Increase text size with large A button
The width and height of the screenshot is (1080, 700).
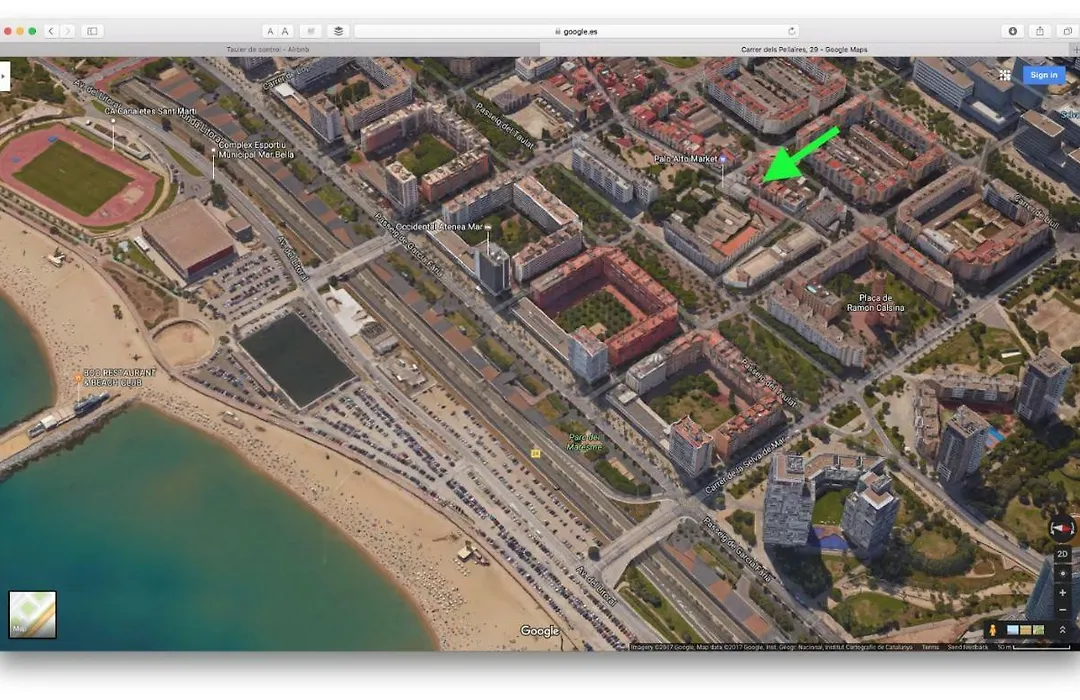284,31
